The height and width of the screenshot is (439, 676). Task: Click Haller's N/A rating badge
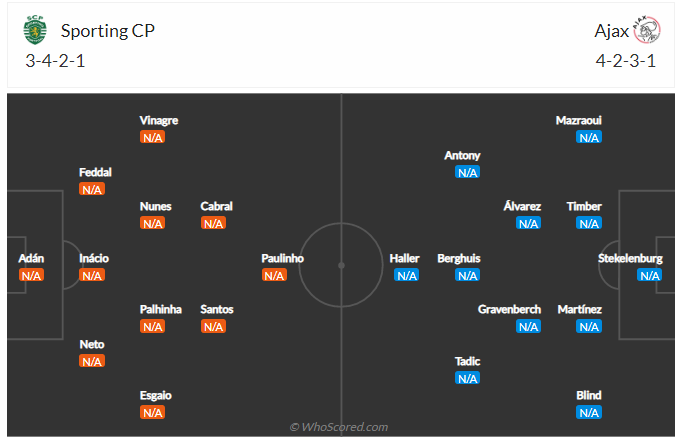(406, 275)
